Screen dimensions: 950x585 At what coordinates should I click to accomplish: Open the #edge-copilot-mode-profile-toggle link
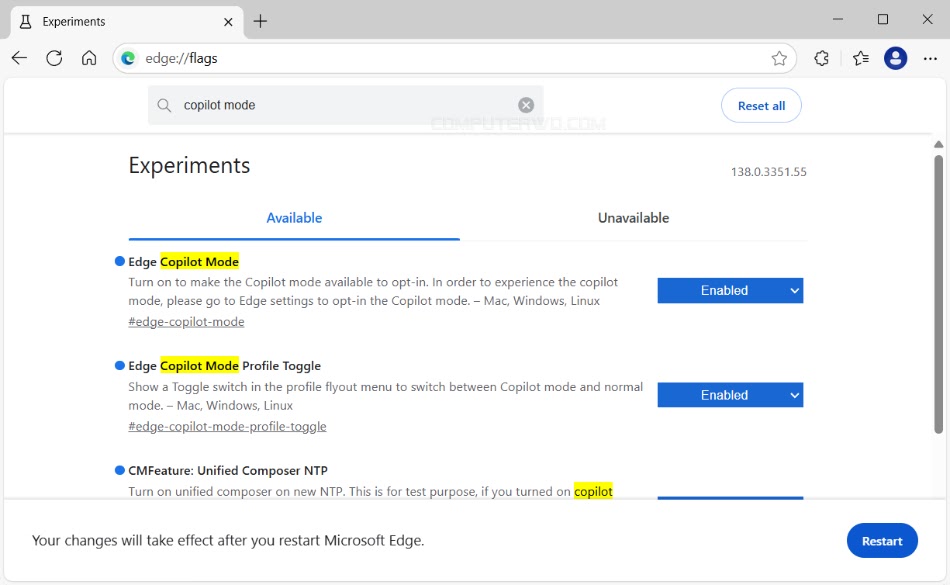click(x=227, y=427)
